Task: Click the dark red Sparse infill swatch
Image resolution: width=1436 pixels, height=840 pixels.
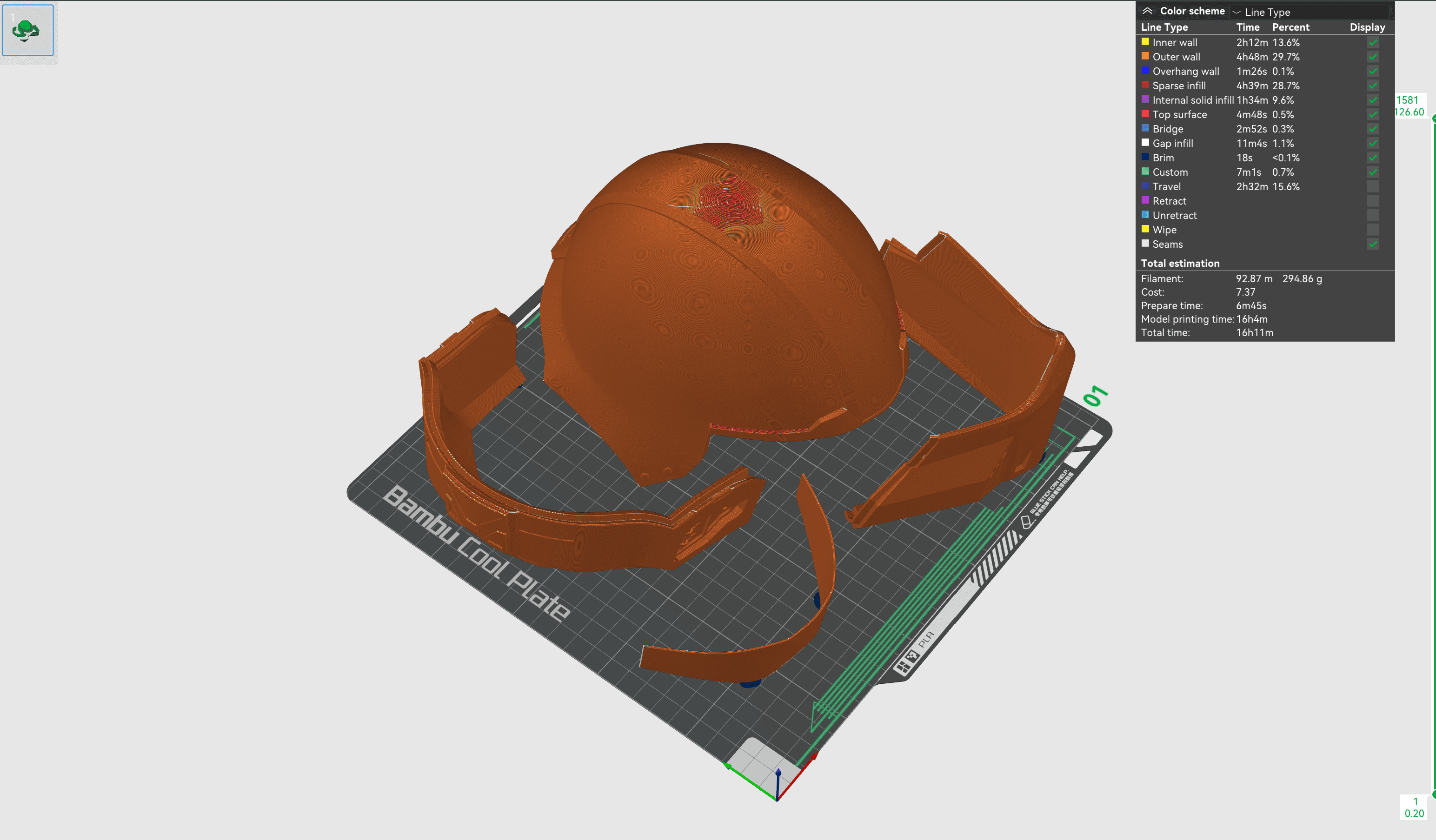Action: coord(1145,85)
